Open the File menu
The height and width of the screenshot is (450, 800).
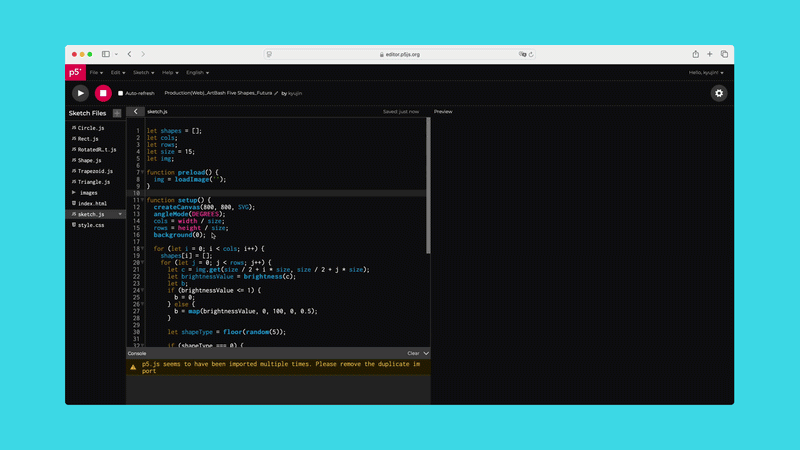point(96,72)
